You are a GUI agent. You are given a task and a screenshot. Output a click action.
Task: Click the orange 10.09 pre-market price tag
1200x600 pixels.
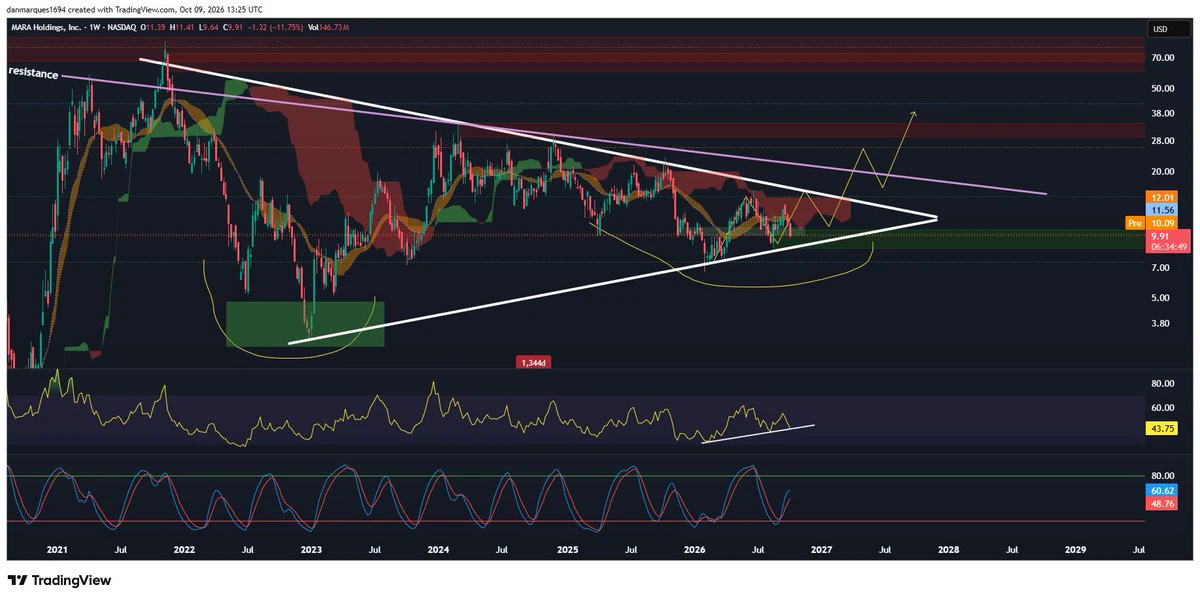point(1162,224)
